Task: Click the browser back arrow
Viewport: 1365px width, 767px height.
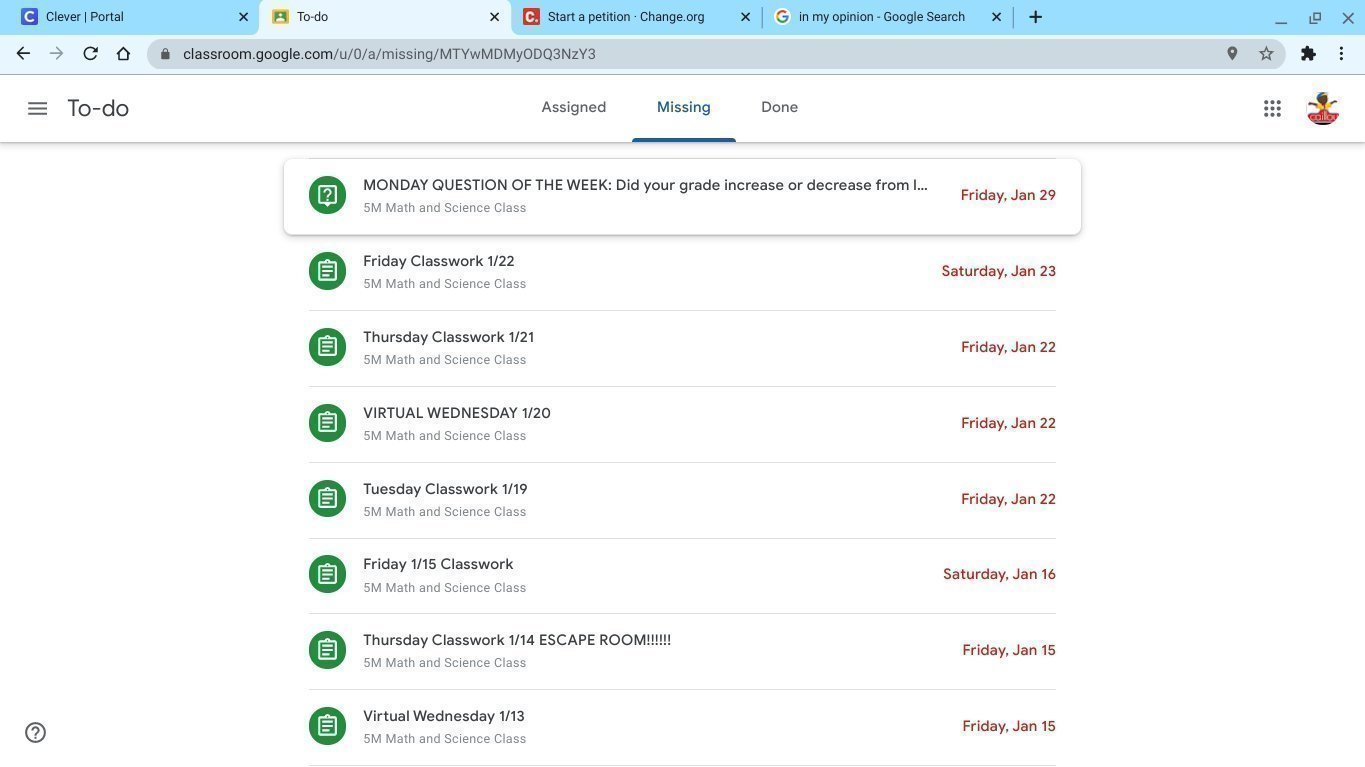Action: [x=23, y=54]
